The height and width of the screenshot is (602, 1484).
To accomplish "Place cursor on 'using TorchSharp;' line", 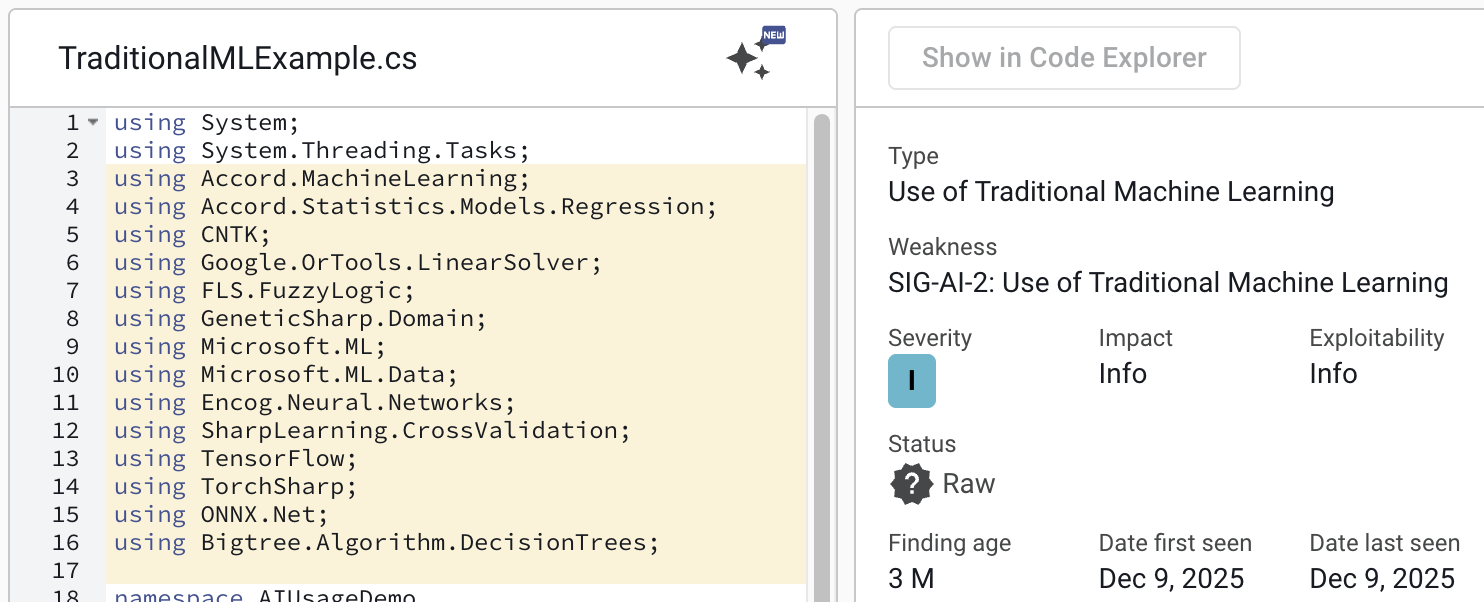I will 235,487.
